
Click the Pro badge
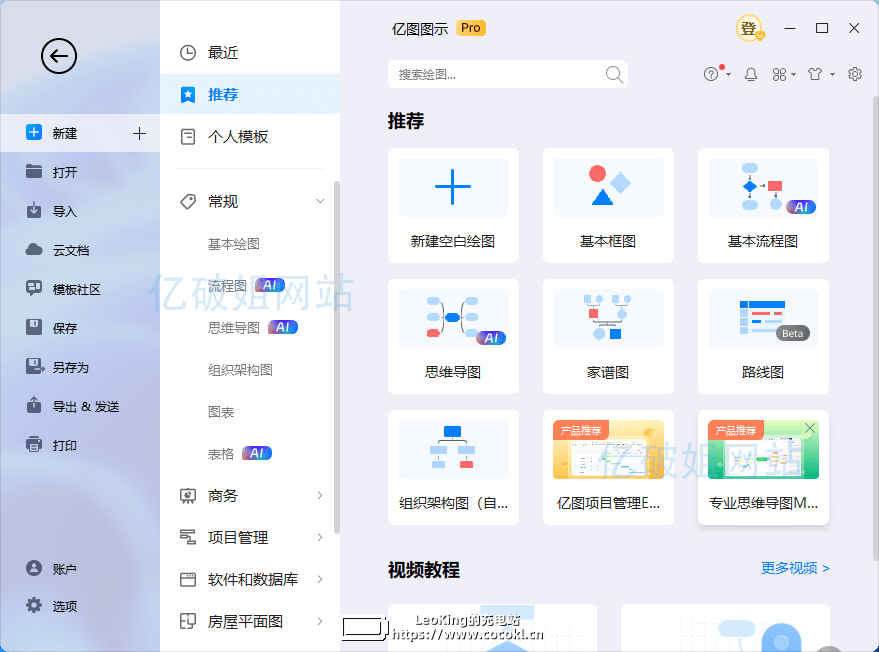coord(471,28)
